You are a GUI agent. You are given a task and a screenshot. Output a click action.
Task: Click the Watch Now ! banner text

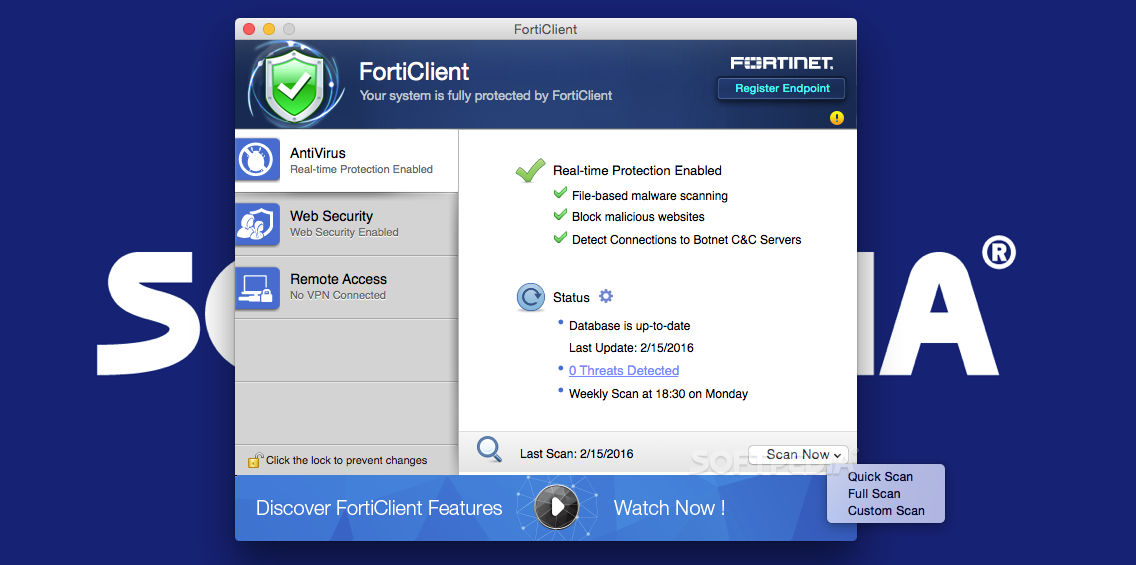pyautogui.click(x=669, y=508)
